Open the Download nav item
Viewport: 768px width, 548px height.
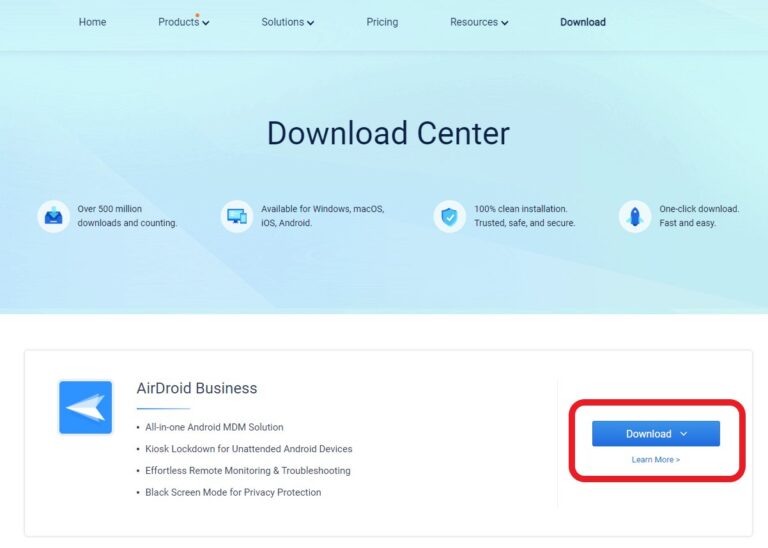(583, 22)
